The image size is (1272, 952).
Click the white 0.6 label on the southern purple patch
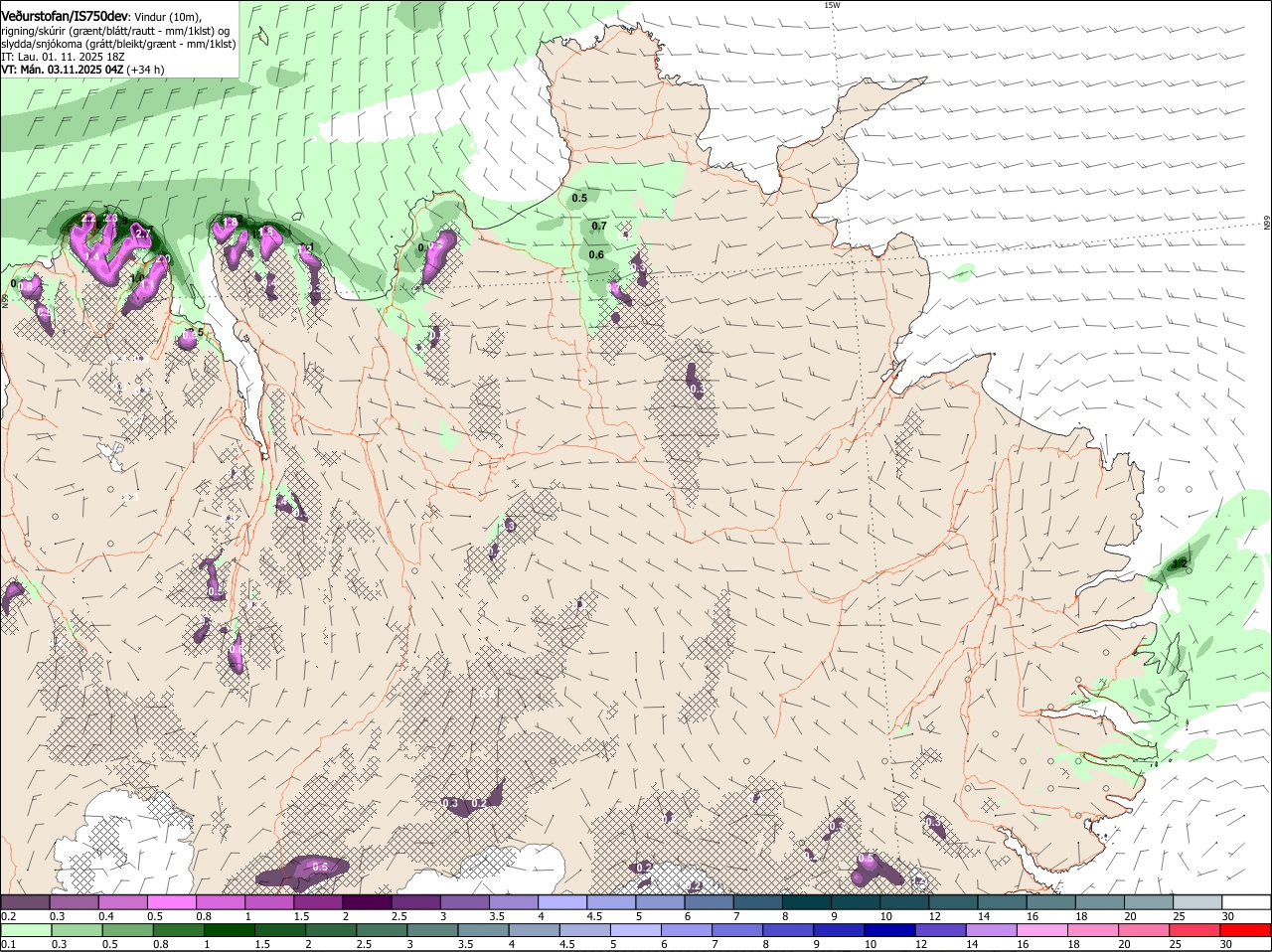click(320, 867)
